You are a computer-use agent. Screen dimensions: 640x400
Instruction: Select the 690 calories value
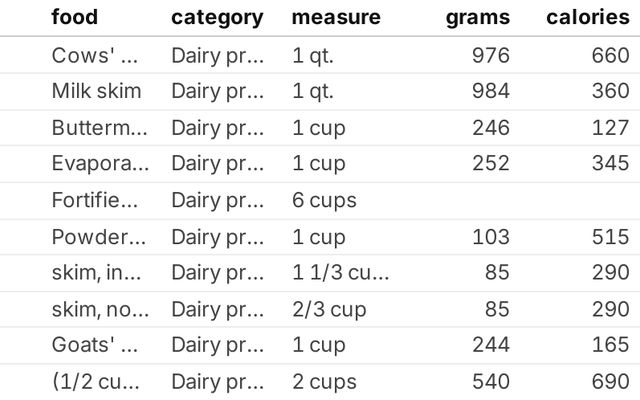pos(610,381)
